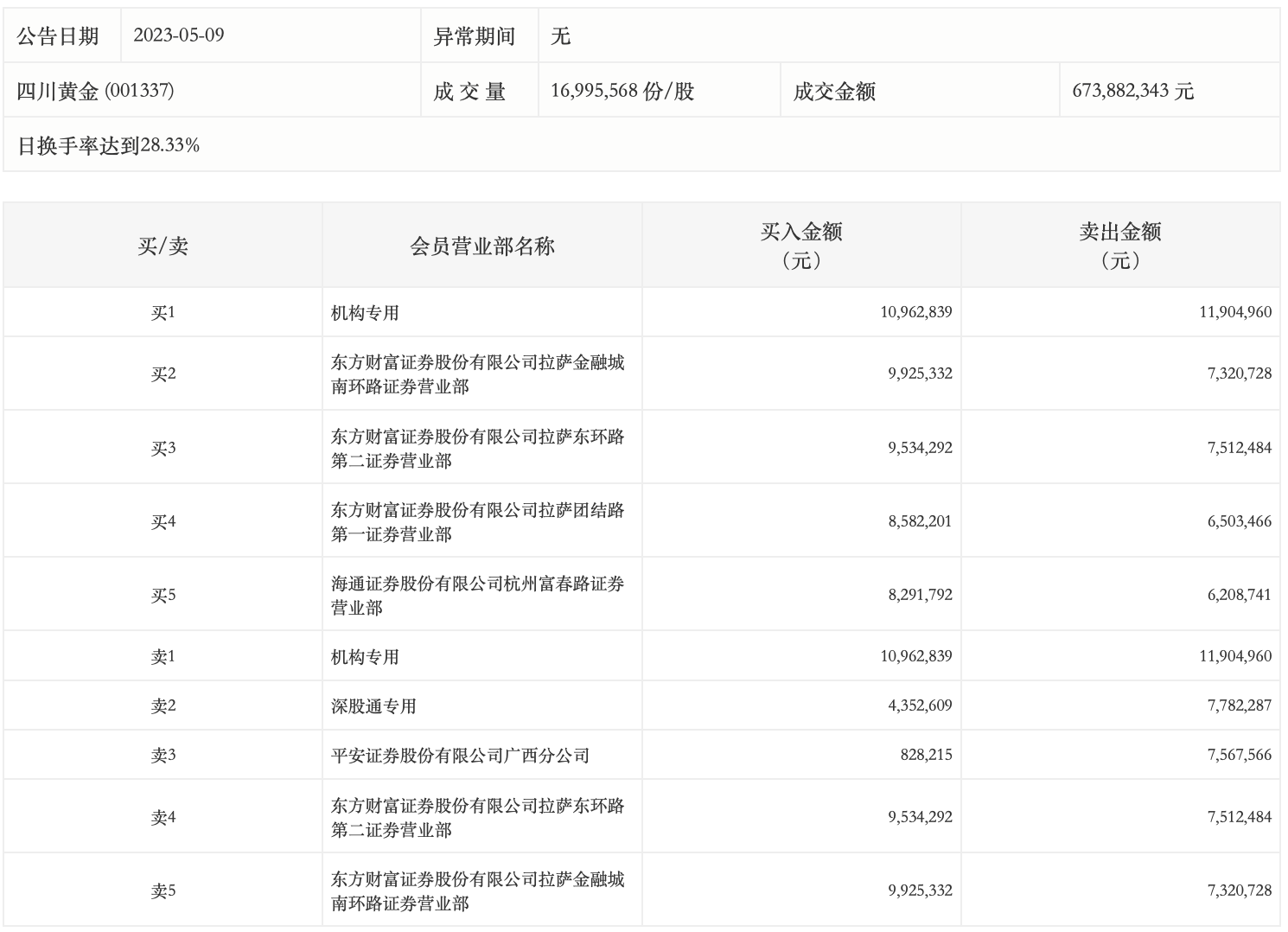The image size is (1288, 932).
Task: Click the 买/卖 column header
Action: click(x=163, y=246)
